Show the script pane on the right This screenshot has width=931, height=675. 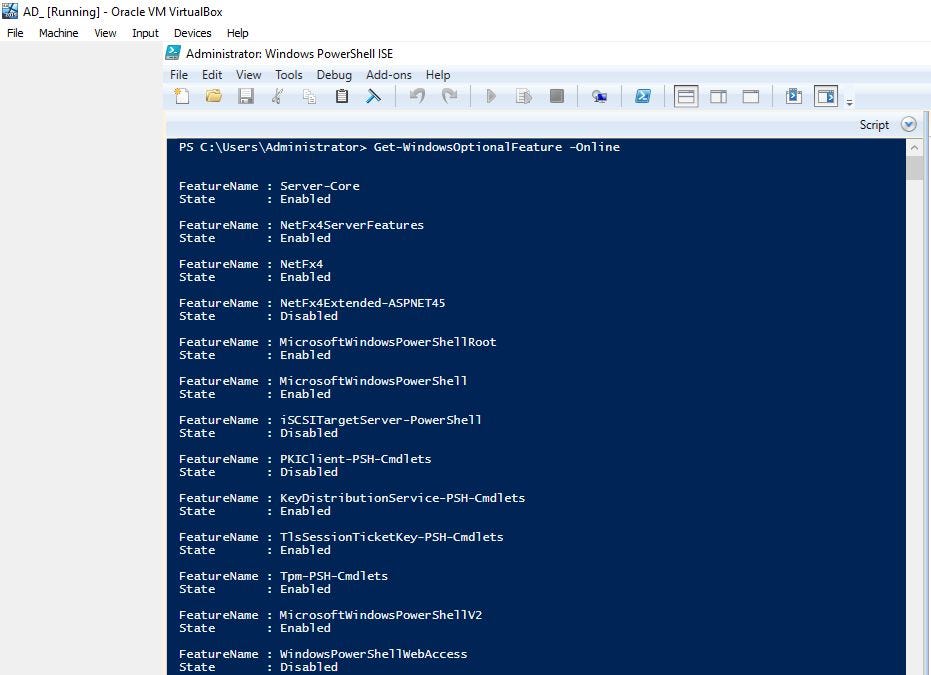717,96
